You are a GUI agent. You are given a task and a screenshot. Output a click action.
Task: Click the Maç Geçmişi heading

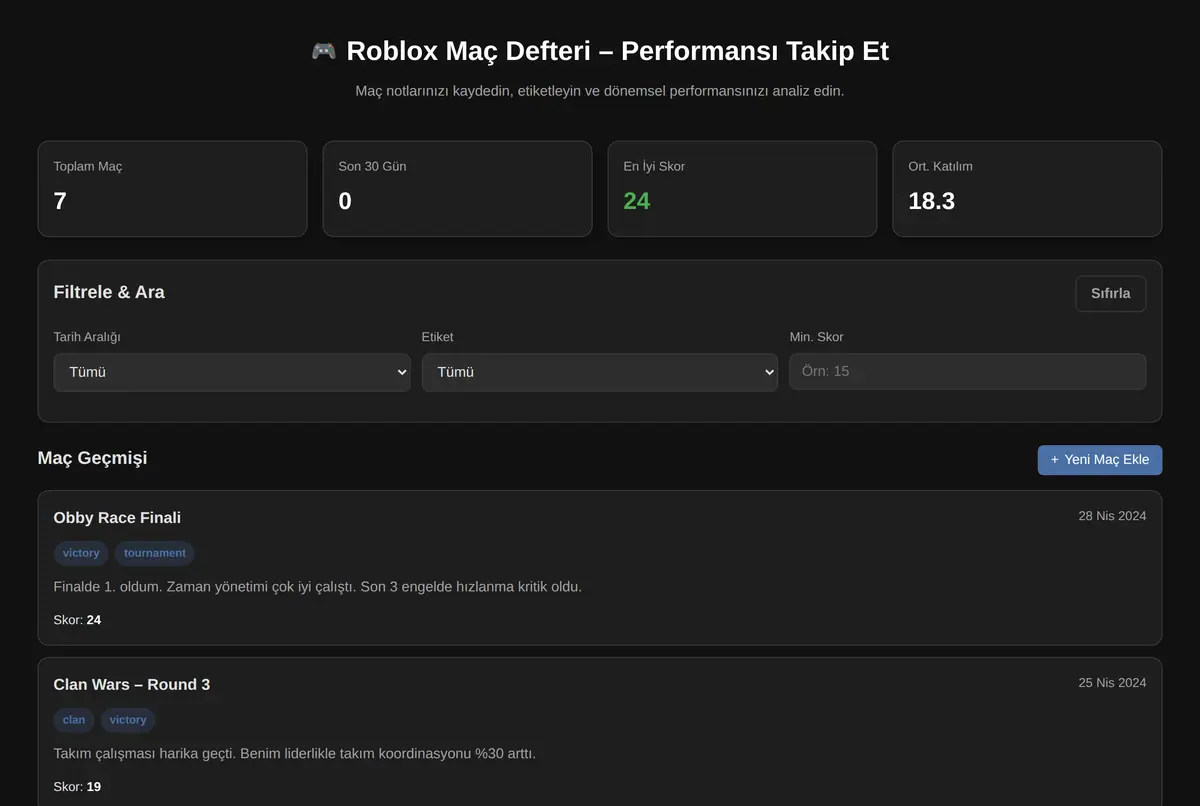(x=92, y=458)
